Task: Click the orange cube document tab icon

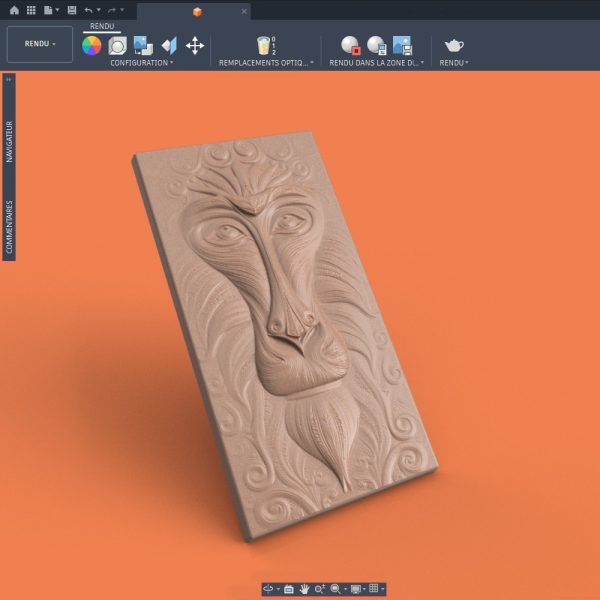Action: coord(197,11)
